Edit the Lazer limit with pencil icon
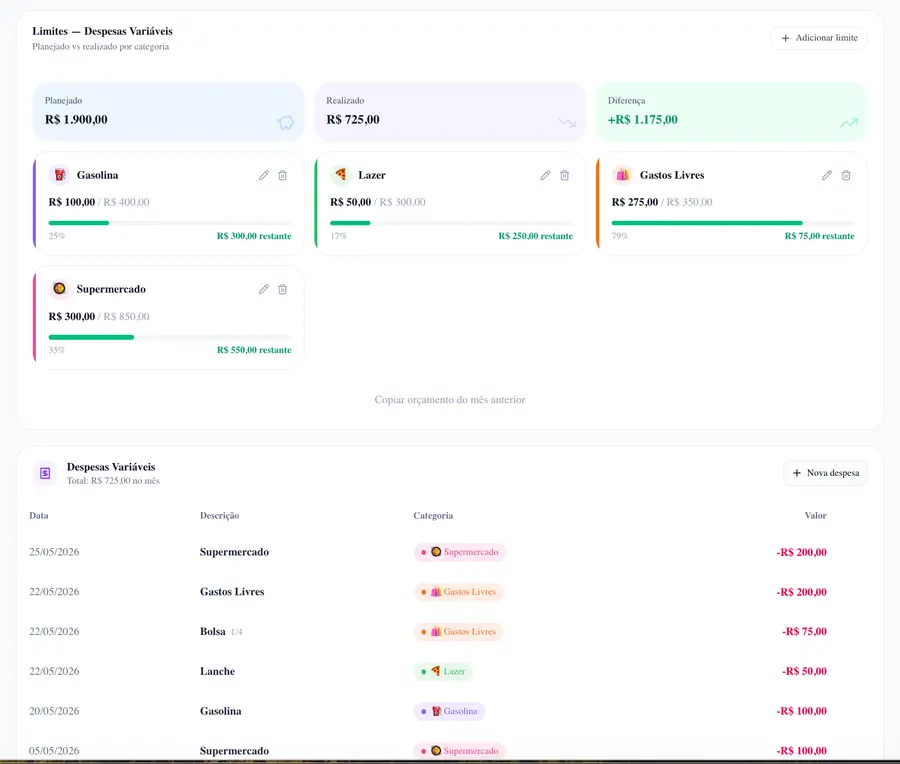 click(x=545, y=175)
